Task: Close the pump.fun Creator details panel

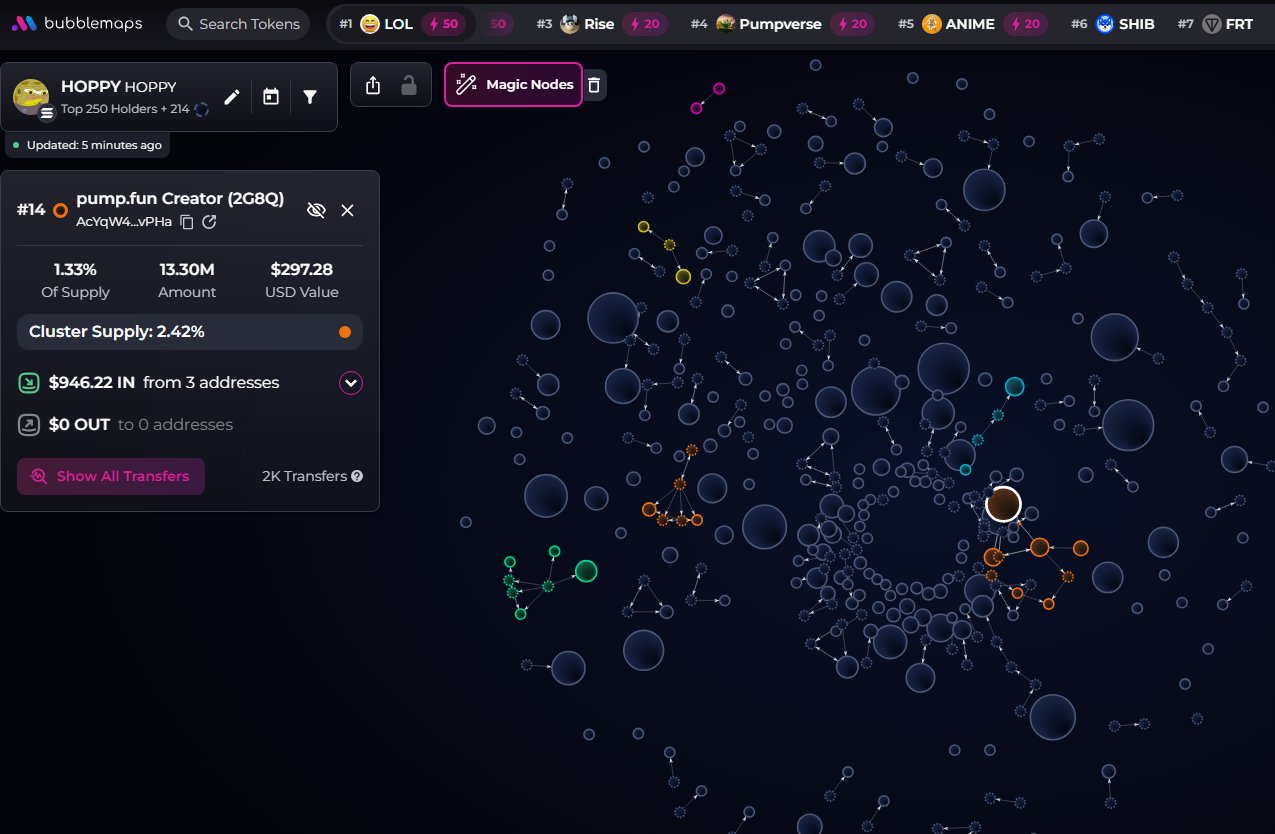Action: (347, 210)
